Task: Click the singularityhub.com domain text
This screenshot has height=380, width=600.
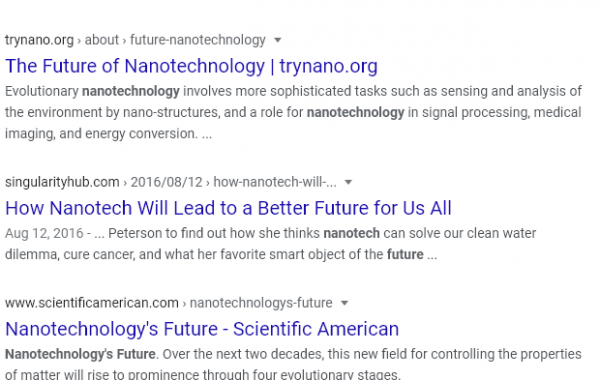Action: pos(62,182)
